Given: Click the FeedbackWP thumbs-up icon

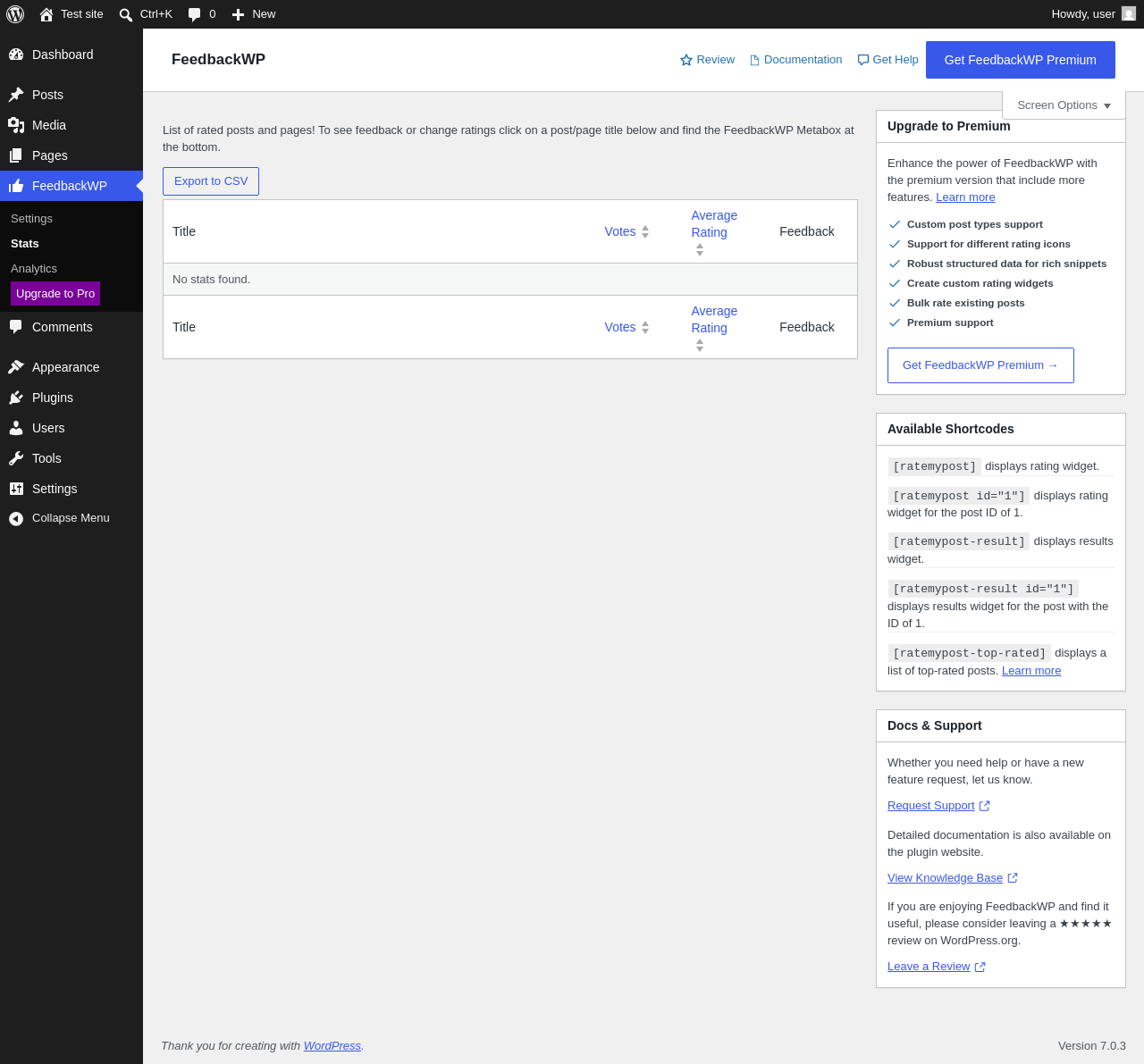Looking at the screenshot, I should click(16, 186).
